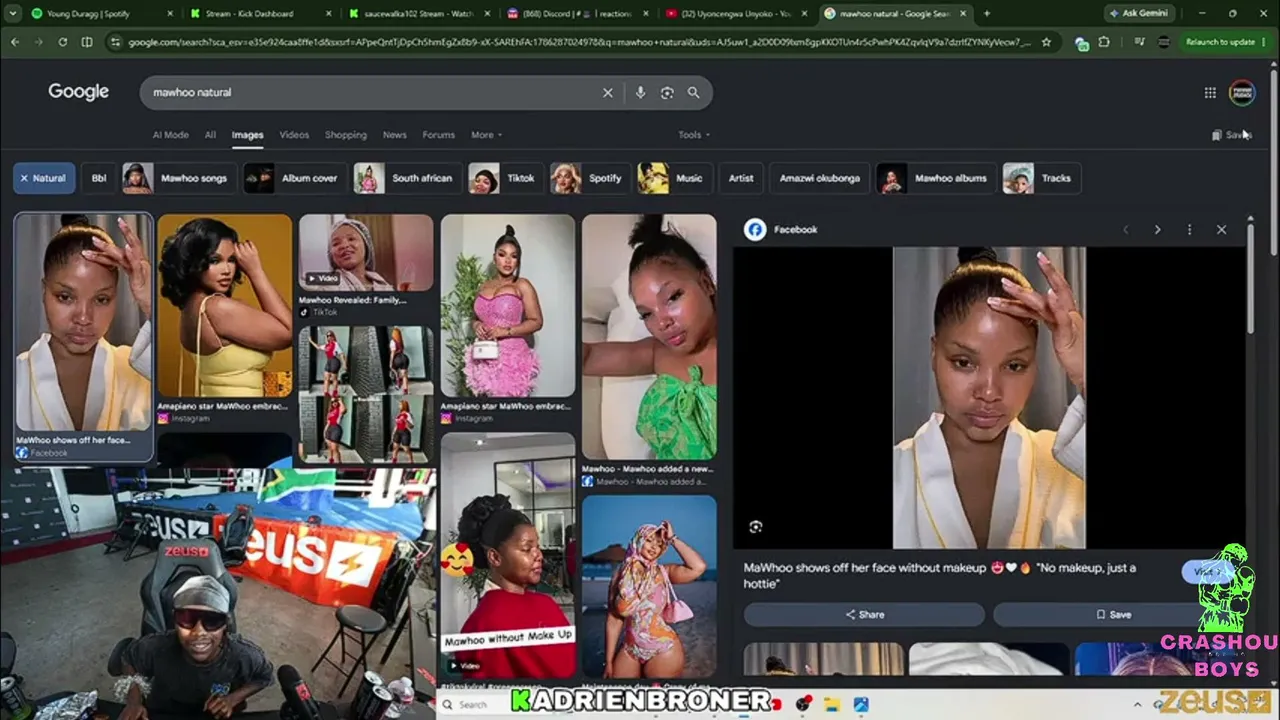Click the Google logo
1280x720 pixels.
coord(78,92)
